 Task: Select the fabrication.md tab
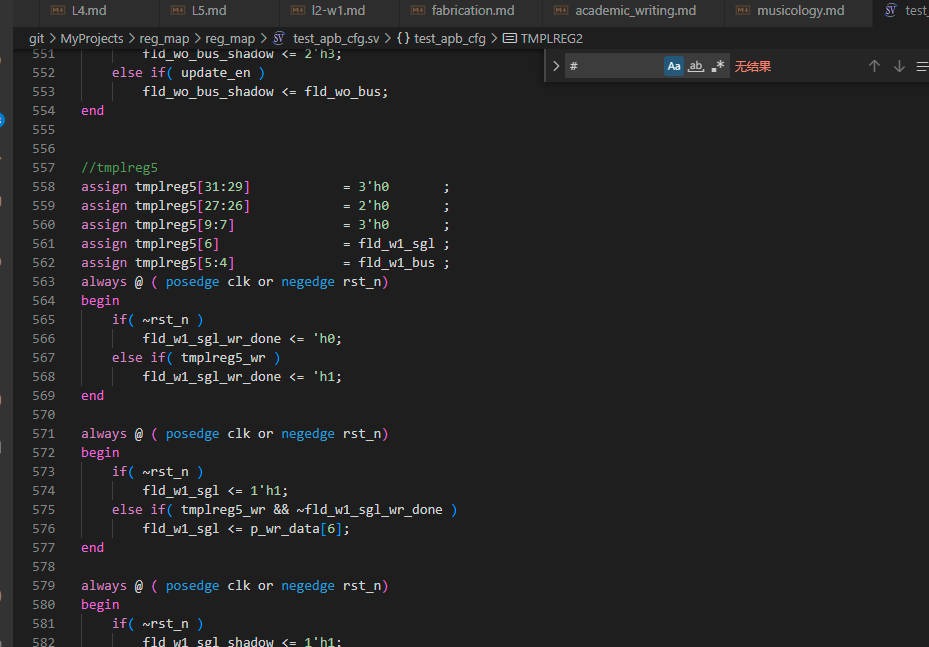472,11
